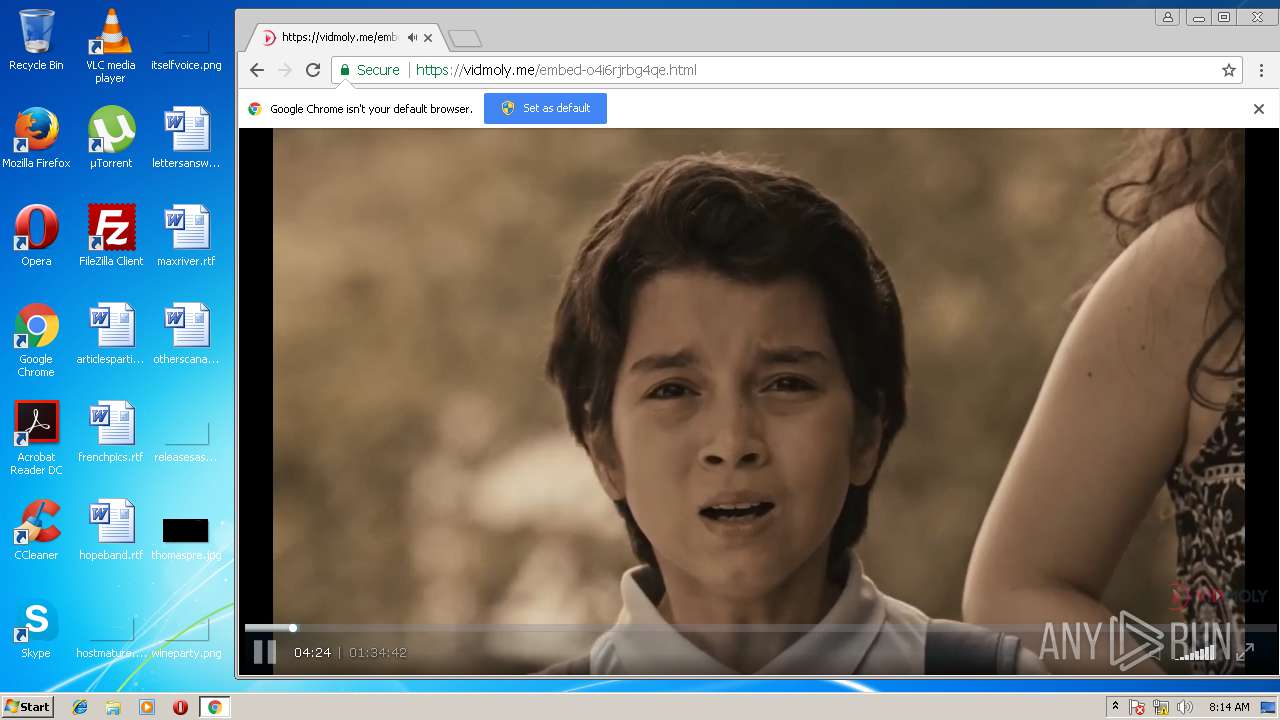Screen dimensions: 1280x720
Task: Open hopeband.rtf on the desktop
Action: tap(110, 530)
